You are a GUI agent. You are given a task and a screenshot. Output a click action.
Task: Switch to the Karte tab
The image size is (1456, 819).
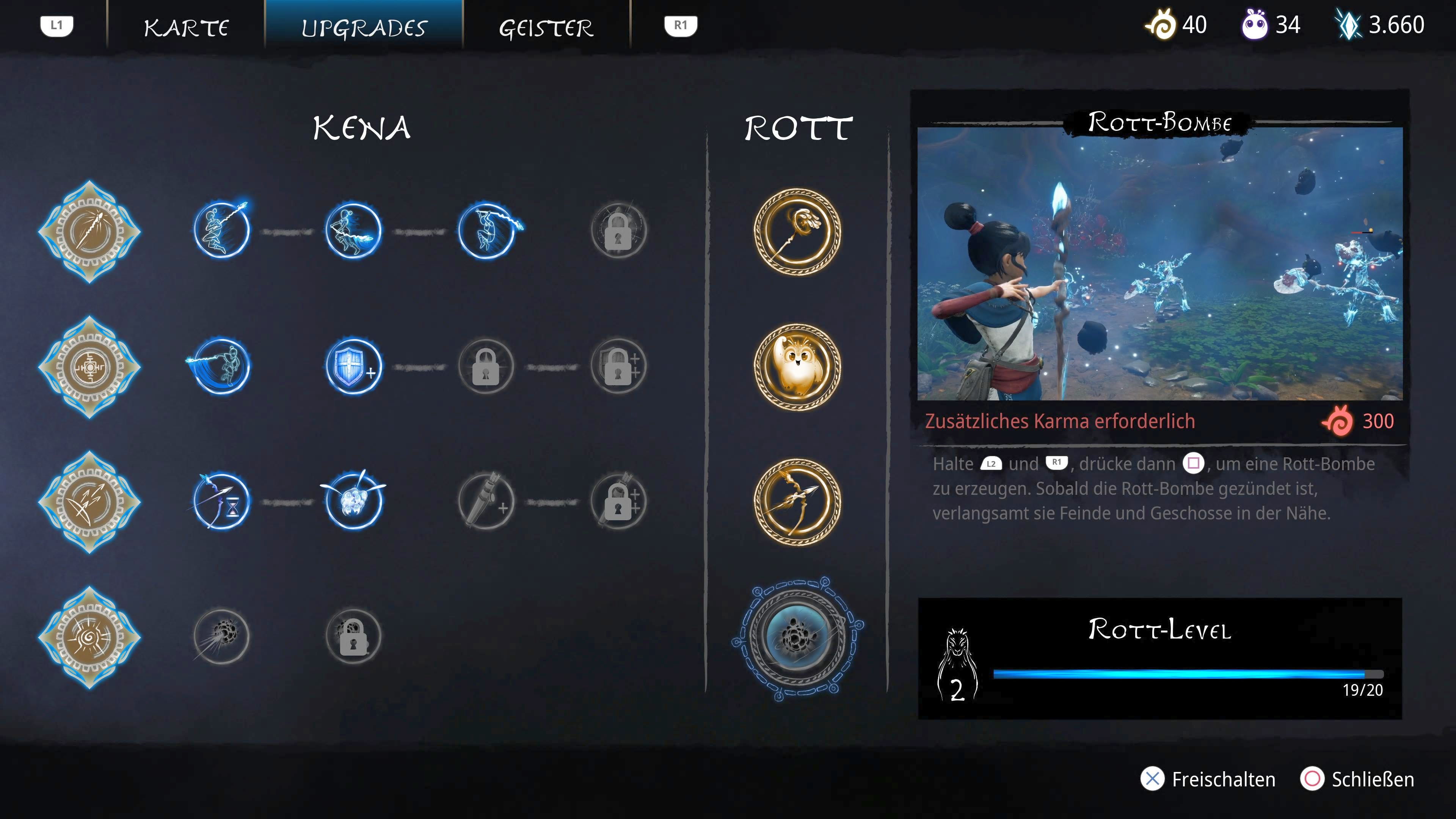(186, 28)
